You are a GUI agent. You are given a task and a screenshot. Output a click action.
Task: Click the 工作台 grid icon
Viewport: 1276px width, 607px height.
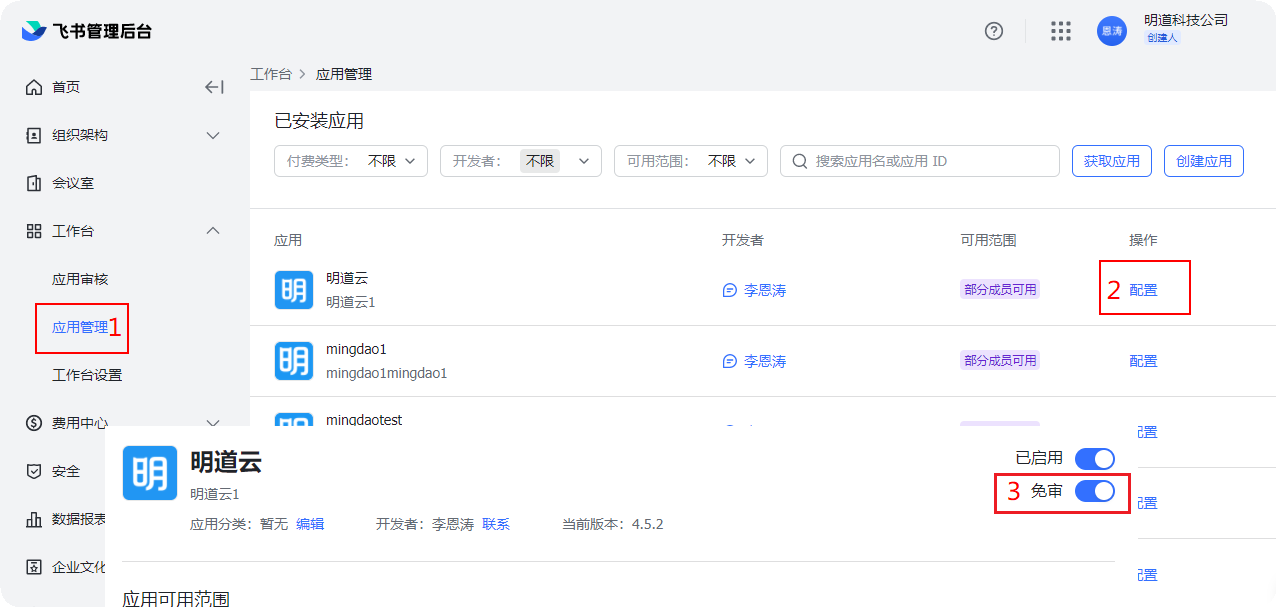coord(34,231)
